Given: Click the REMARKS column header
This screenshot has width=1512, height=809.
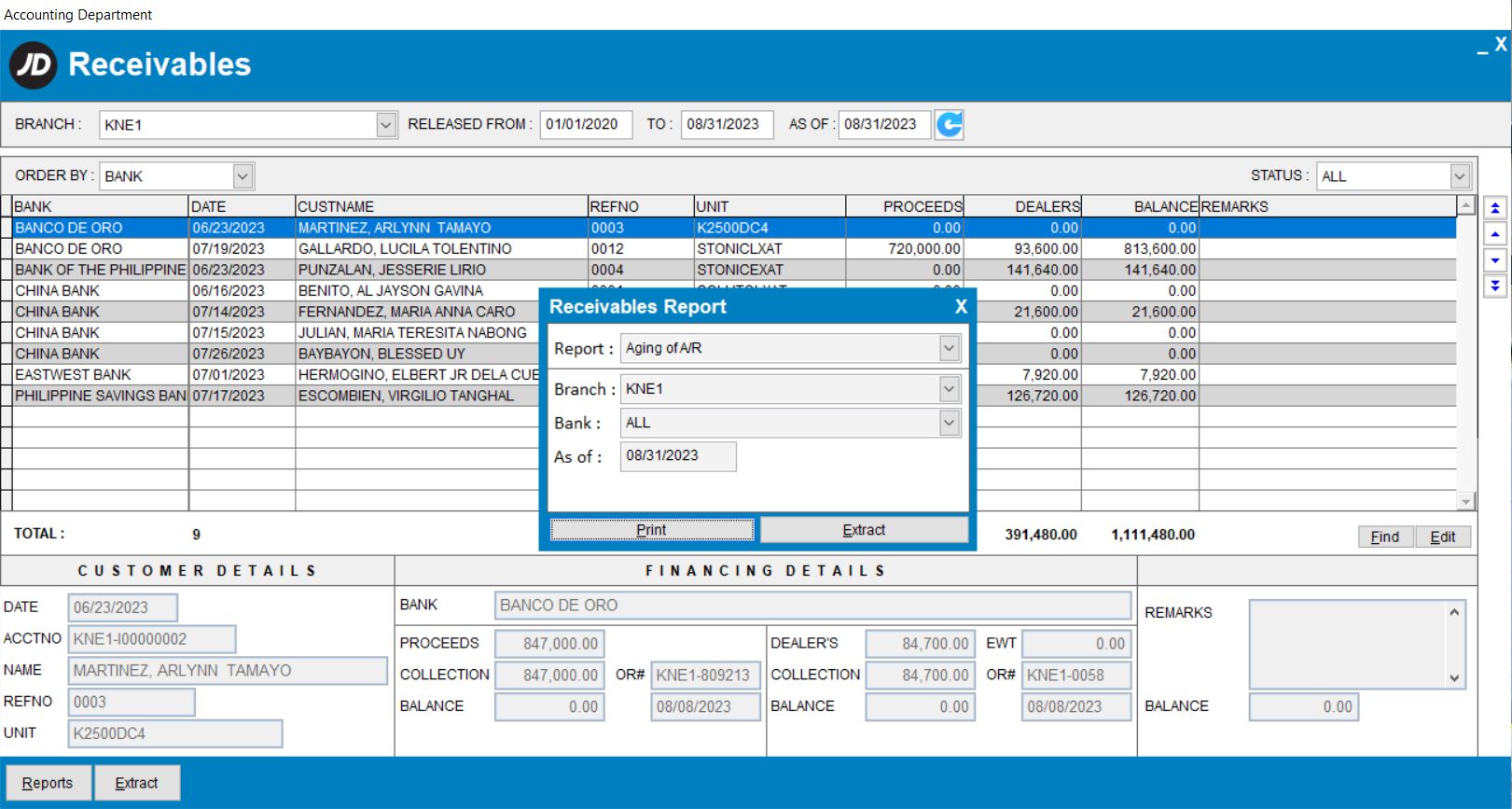Looking at the screenshot, I should point(1327,206).
